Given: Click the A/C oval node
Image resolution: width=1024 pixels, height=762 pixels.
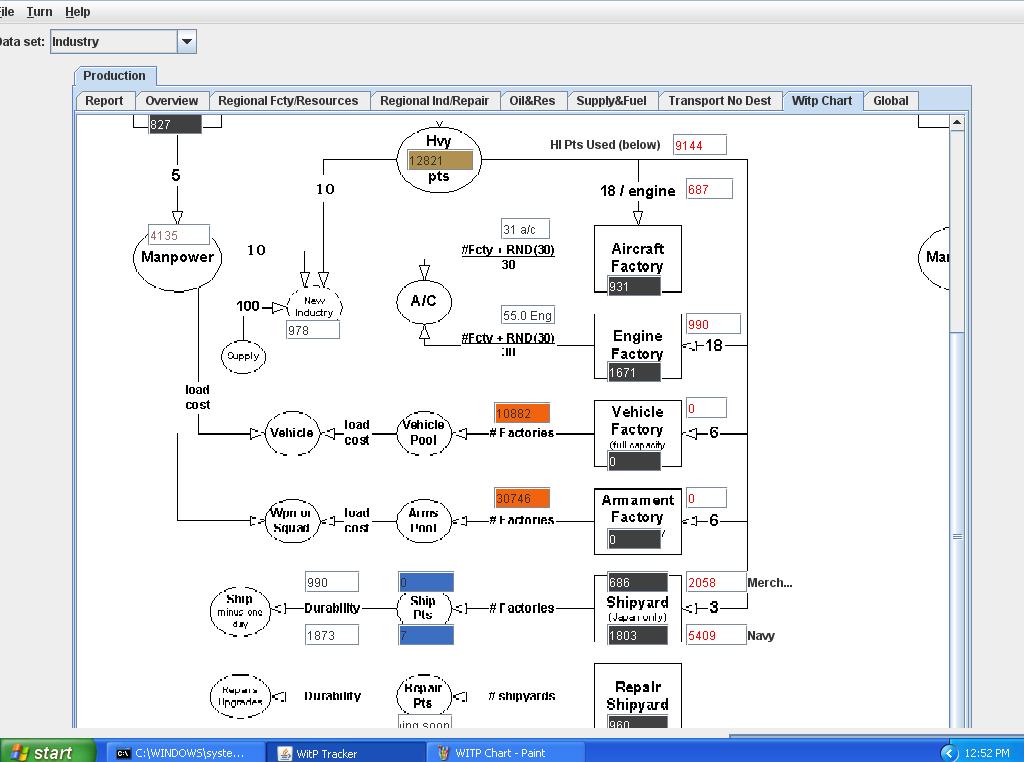Looking at the screenshot, I should pyautogui.click(x=423, y=301).
